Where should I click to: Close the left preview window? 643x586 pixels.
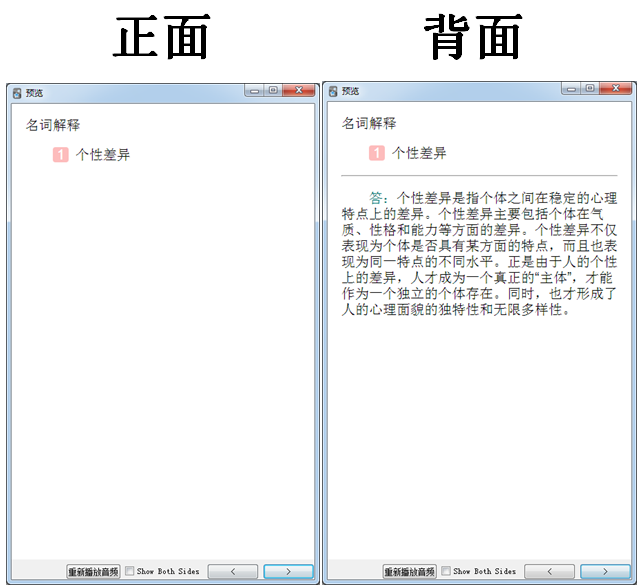[299, 90]
